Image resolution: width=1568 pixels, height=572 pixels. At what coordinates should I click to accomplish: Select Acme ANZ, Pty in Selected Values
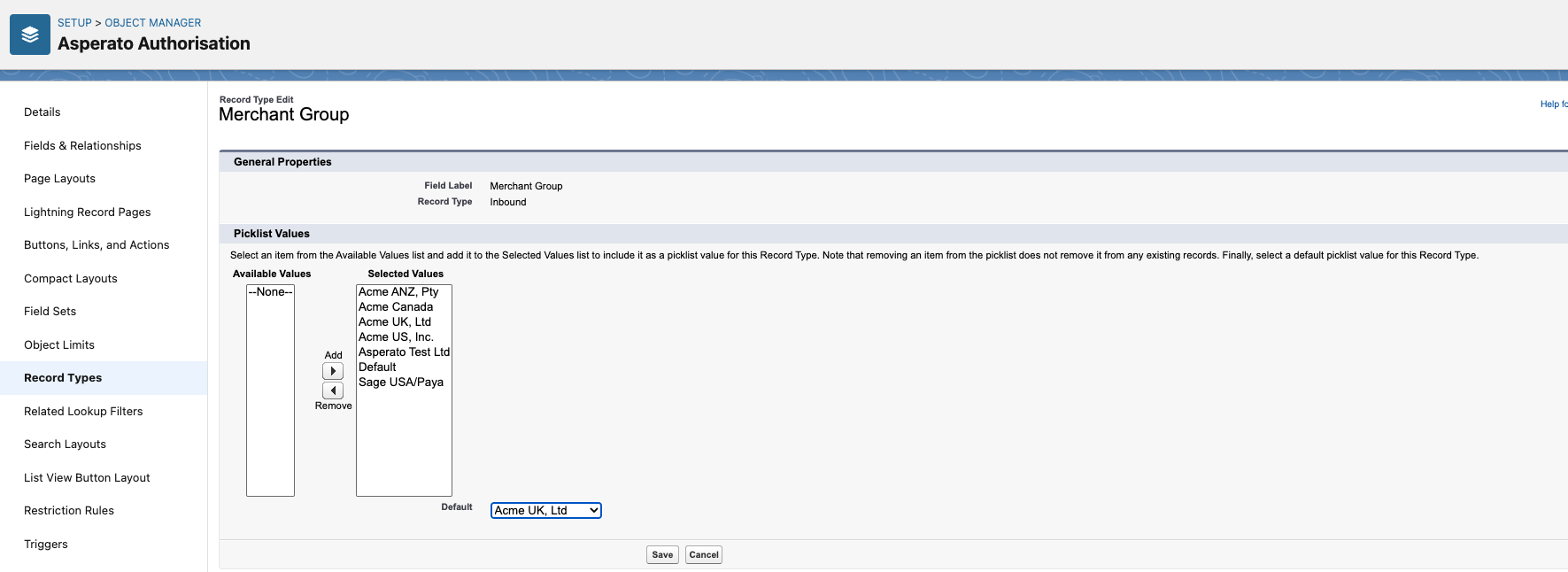point(404,292)
